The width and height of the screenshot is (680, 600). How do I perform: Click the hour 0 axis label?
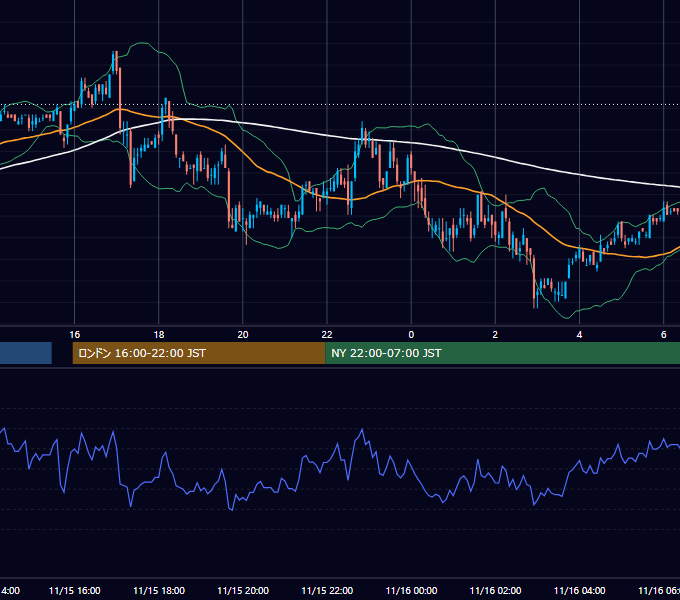tap(411, 334)
